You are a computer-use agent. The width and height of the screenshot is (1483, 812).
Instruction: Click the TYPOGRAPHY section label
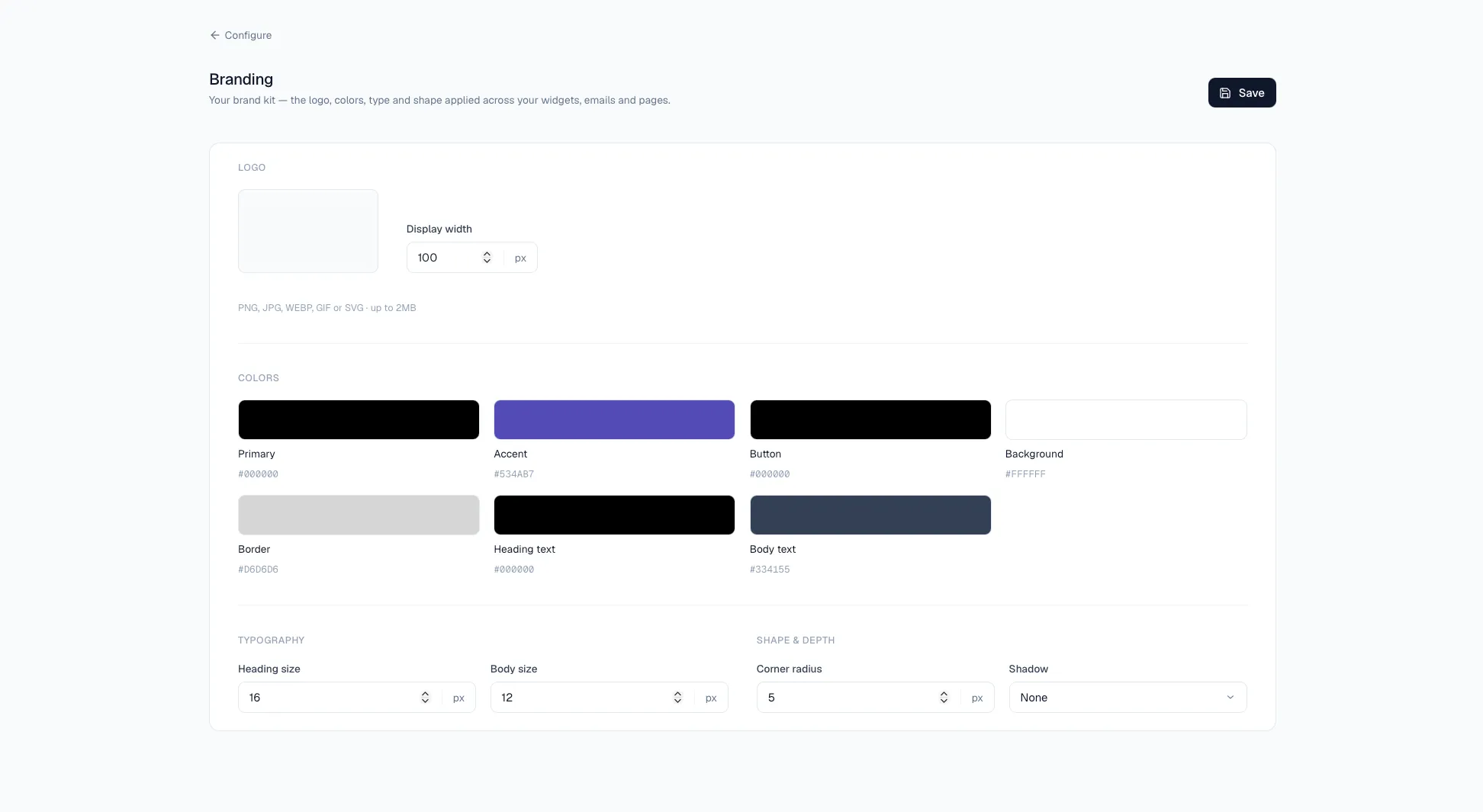coord(271,640)
